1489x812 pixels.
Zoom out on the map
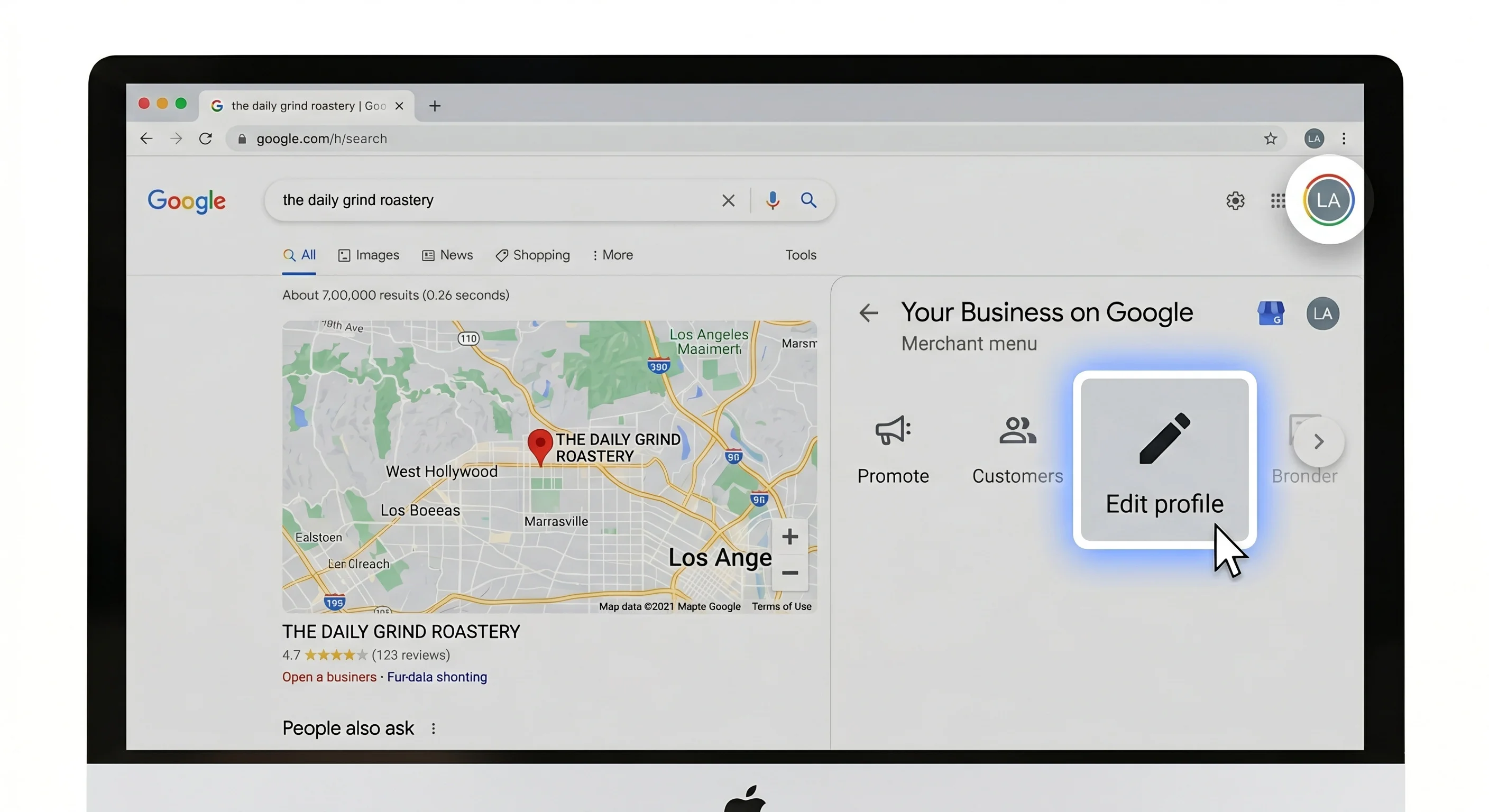coord(789,573)
